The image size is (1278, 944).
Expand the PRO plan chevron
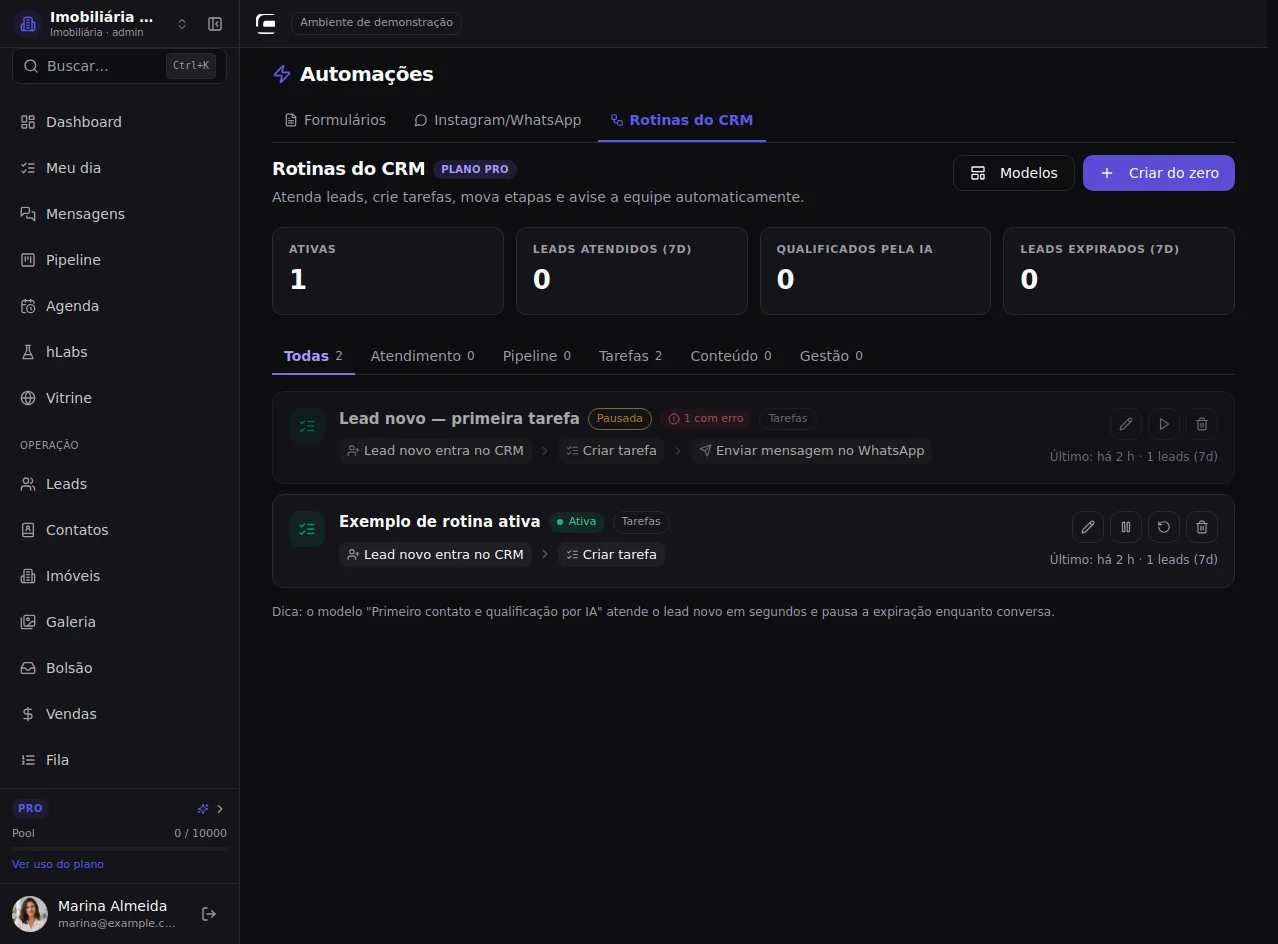tap(220, 809)
